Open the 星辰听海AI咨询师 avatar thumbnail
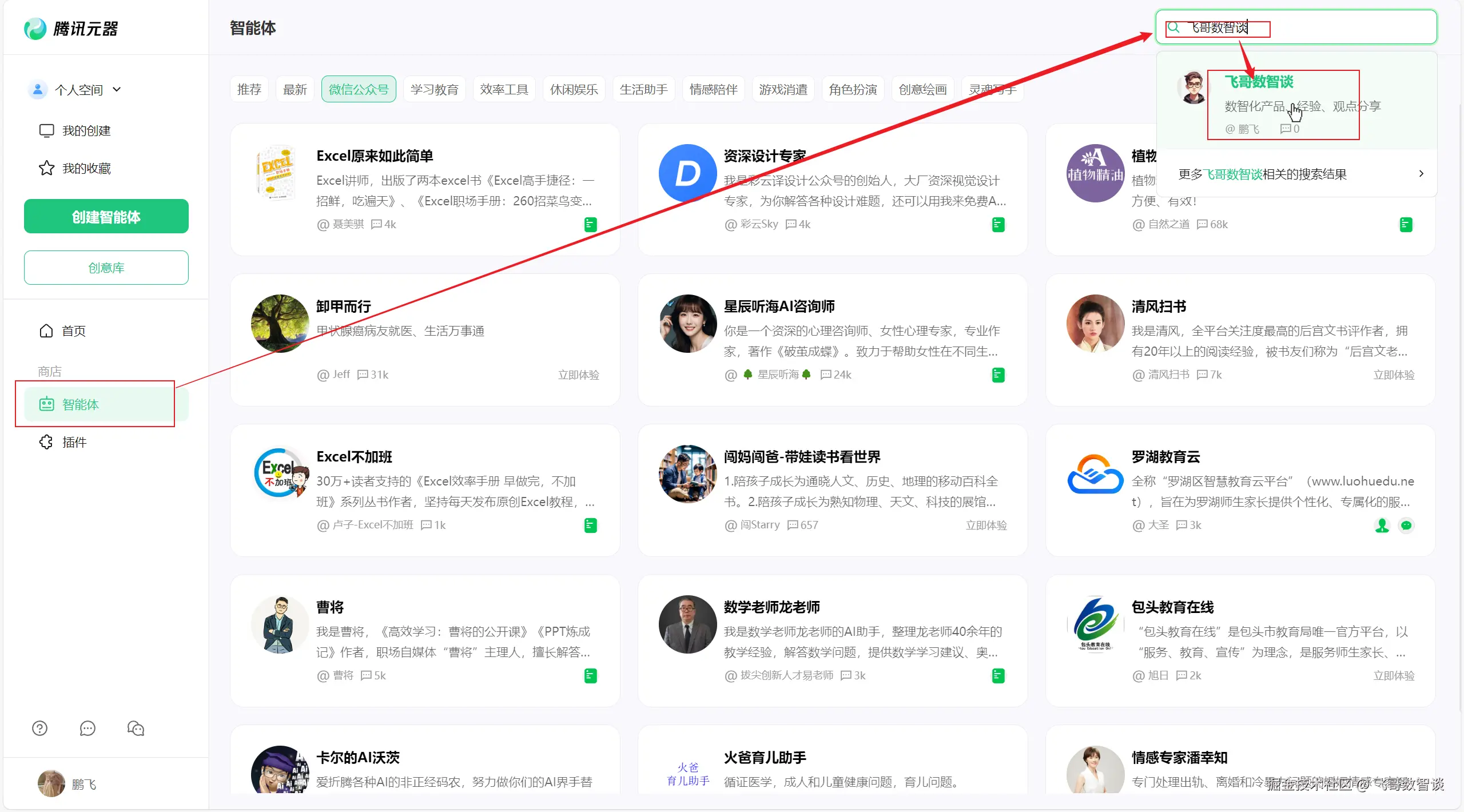1464x812 pixels. (687, 324)
